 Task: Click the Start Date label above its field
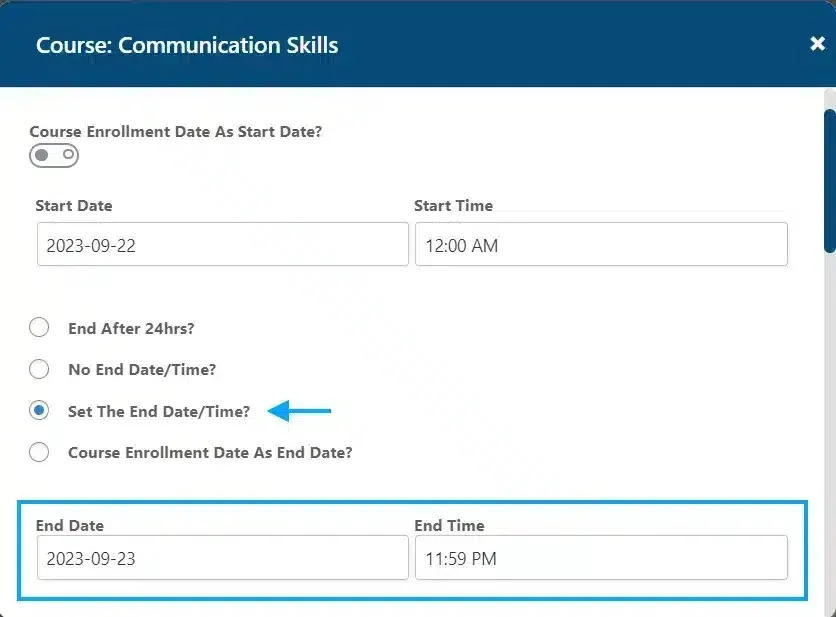click(73, 206)
